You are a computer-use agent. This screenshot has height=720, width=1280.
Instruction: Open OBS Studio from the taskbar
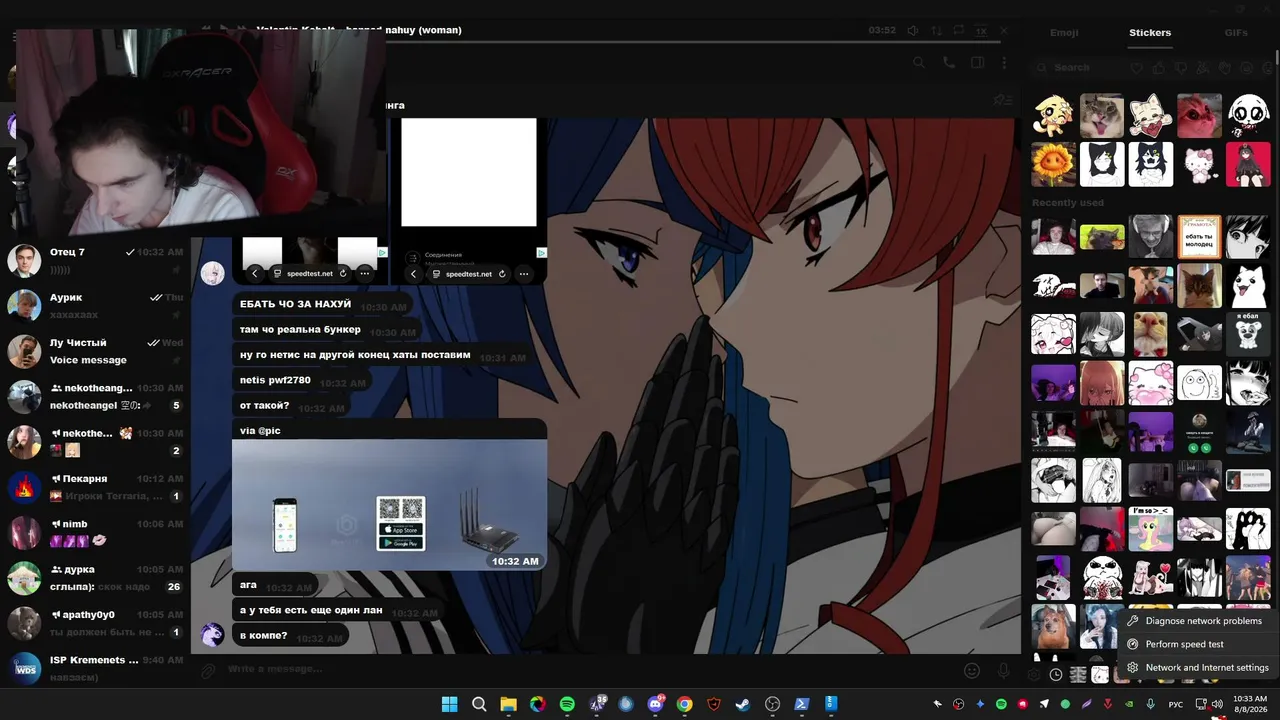(772, 704)
